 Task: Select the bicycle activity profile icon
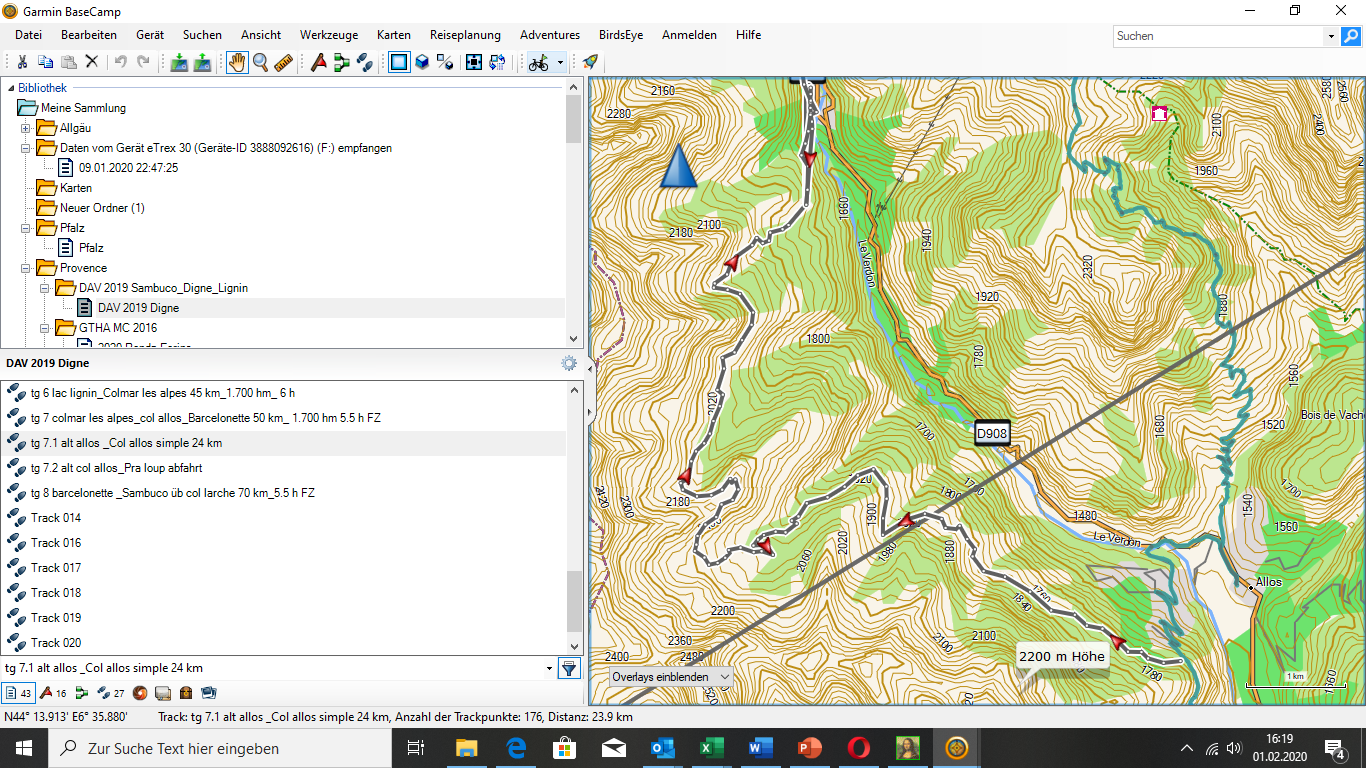click(539, 62)
